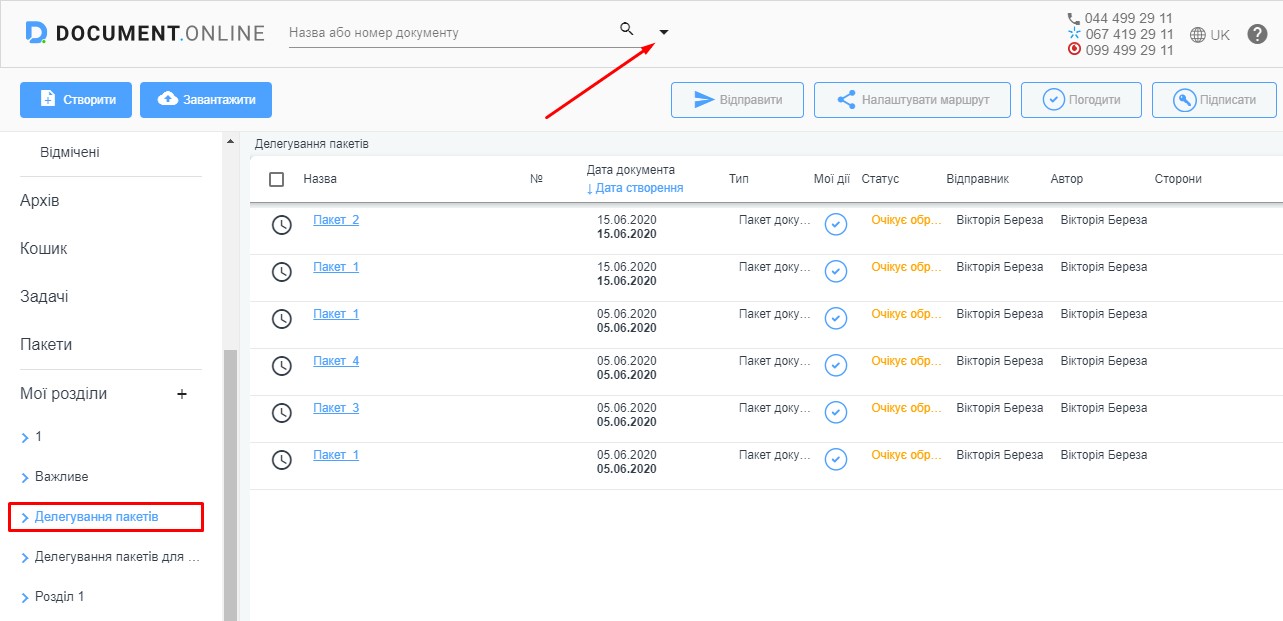Click approve check icon in Пакет_4 row
Viewport: 1283px width, 621px height.
[x=836, y=366]
